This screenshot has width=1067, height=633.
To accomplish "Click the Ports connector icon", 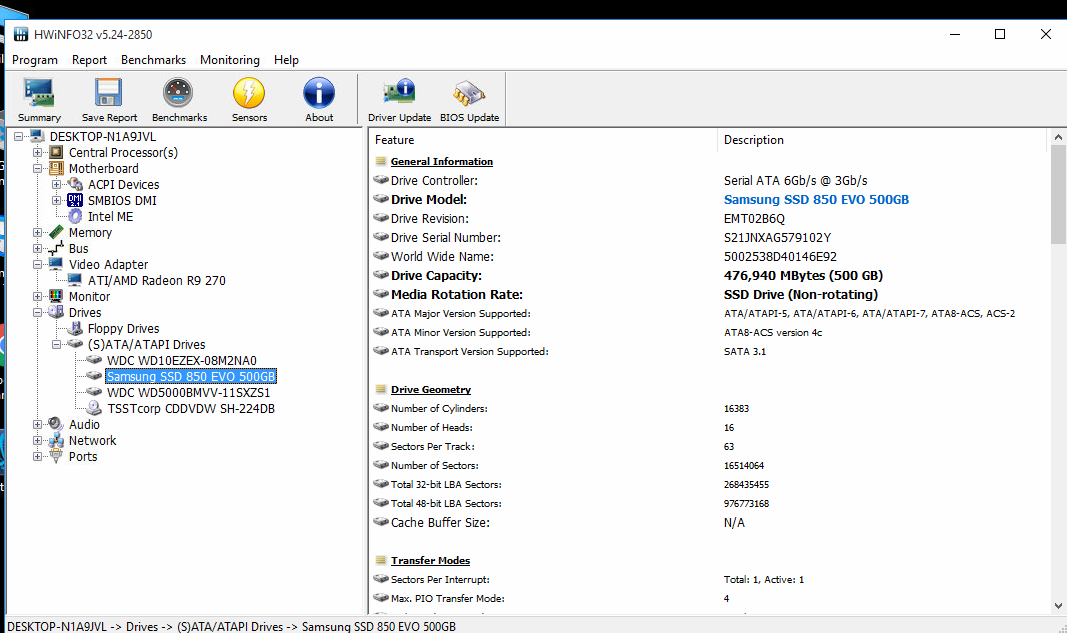I will [x=56, y=456].
